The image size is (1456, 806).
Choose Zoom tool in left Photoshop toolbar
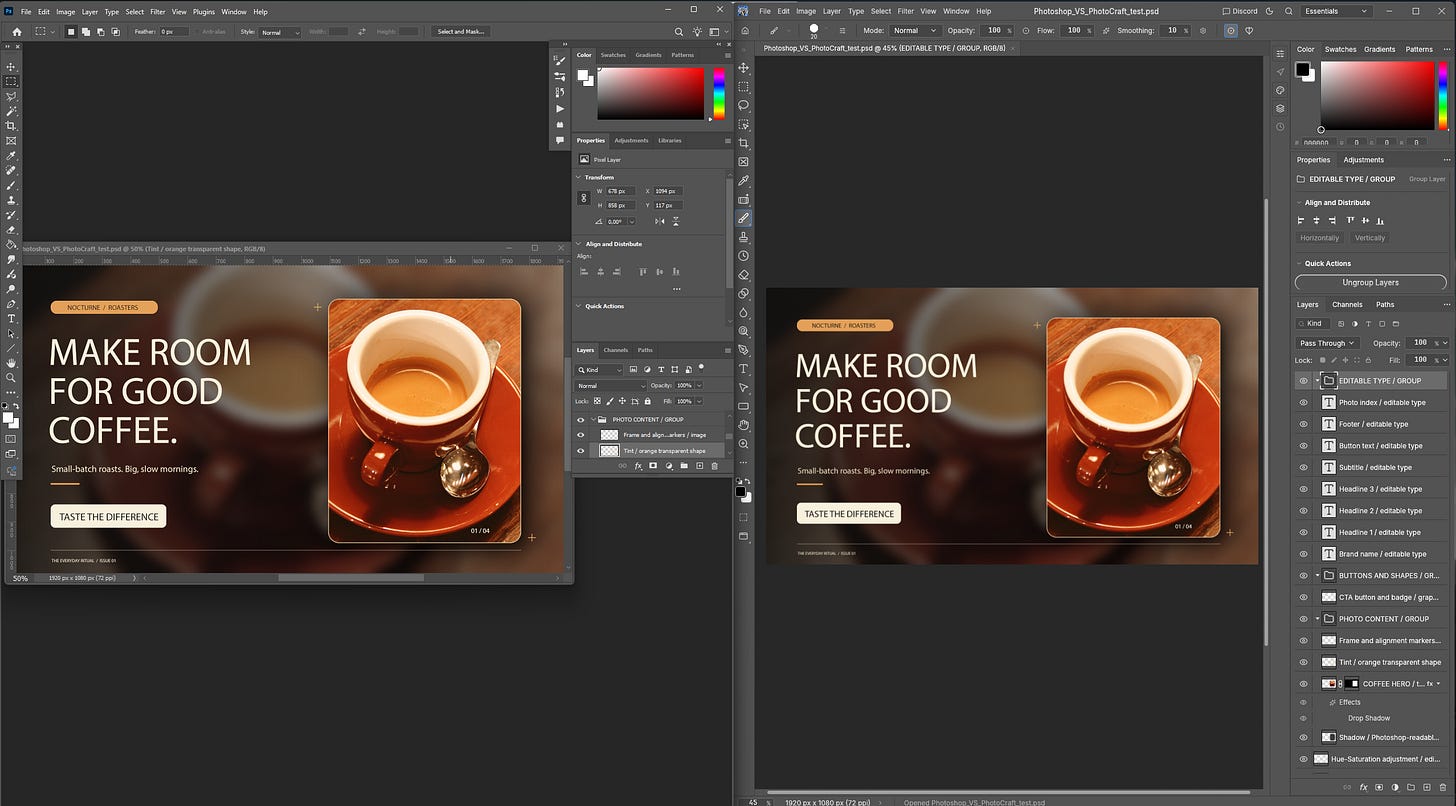11,378
